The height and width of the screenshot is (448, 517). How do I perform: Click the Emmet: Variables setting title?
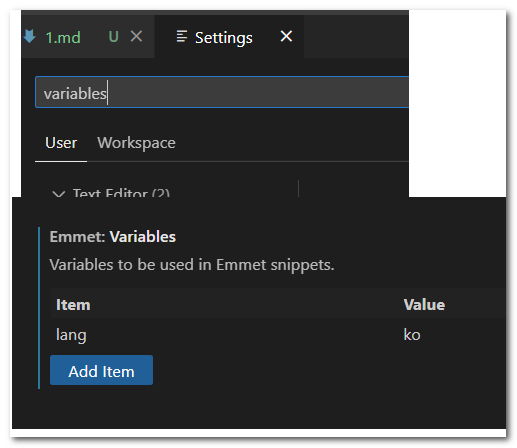(x=113, y=237)
